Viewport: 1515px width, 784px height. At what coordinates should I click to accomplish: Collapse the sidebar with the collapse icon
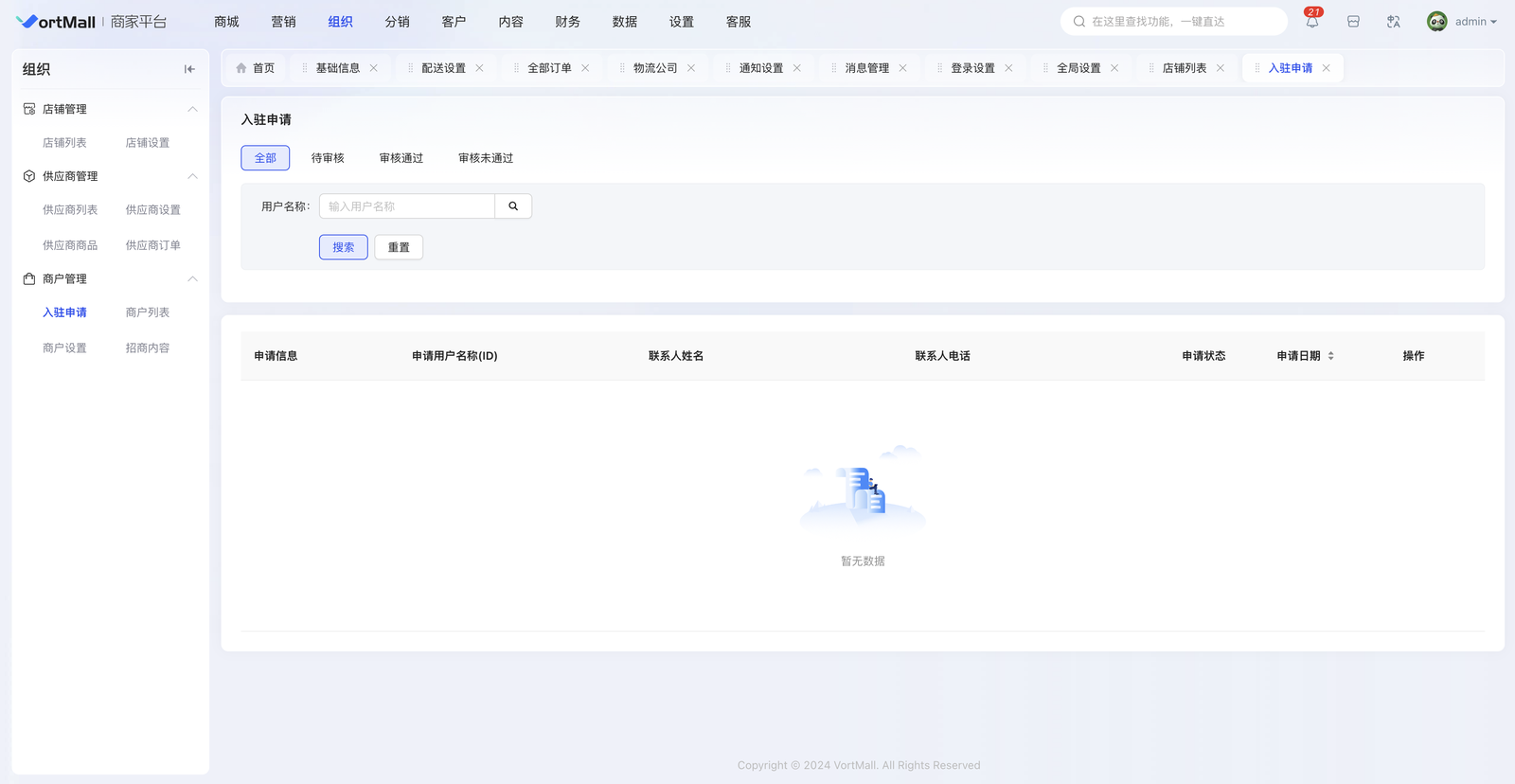[x=189, y=69]
